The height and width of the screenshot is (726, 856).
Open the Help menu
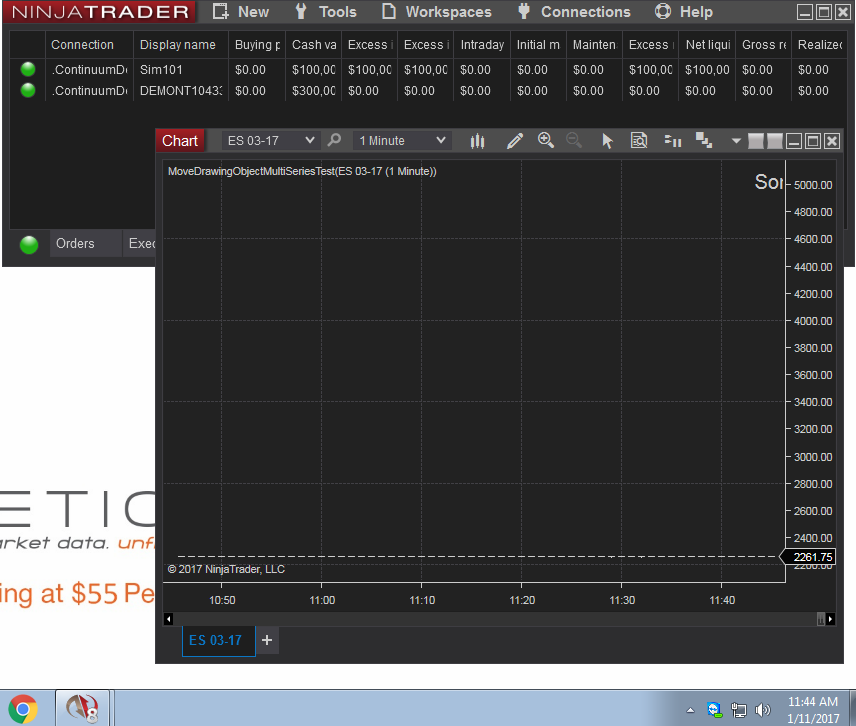click(683, 11)
